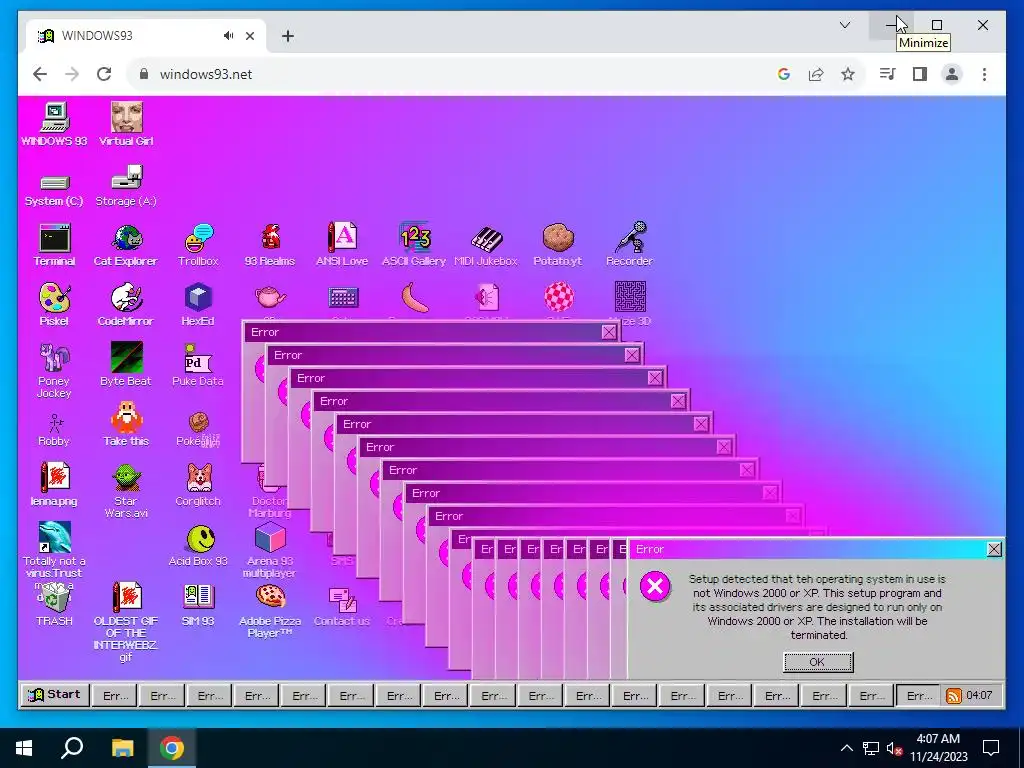Go back in browser history

(40, 74)
